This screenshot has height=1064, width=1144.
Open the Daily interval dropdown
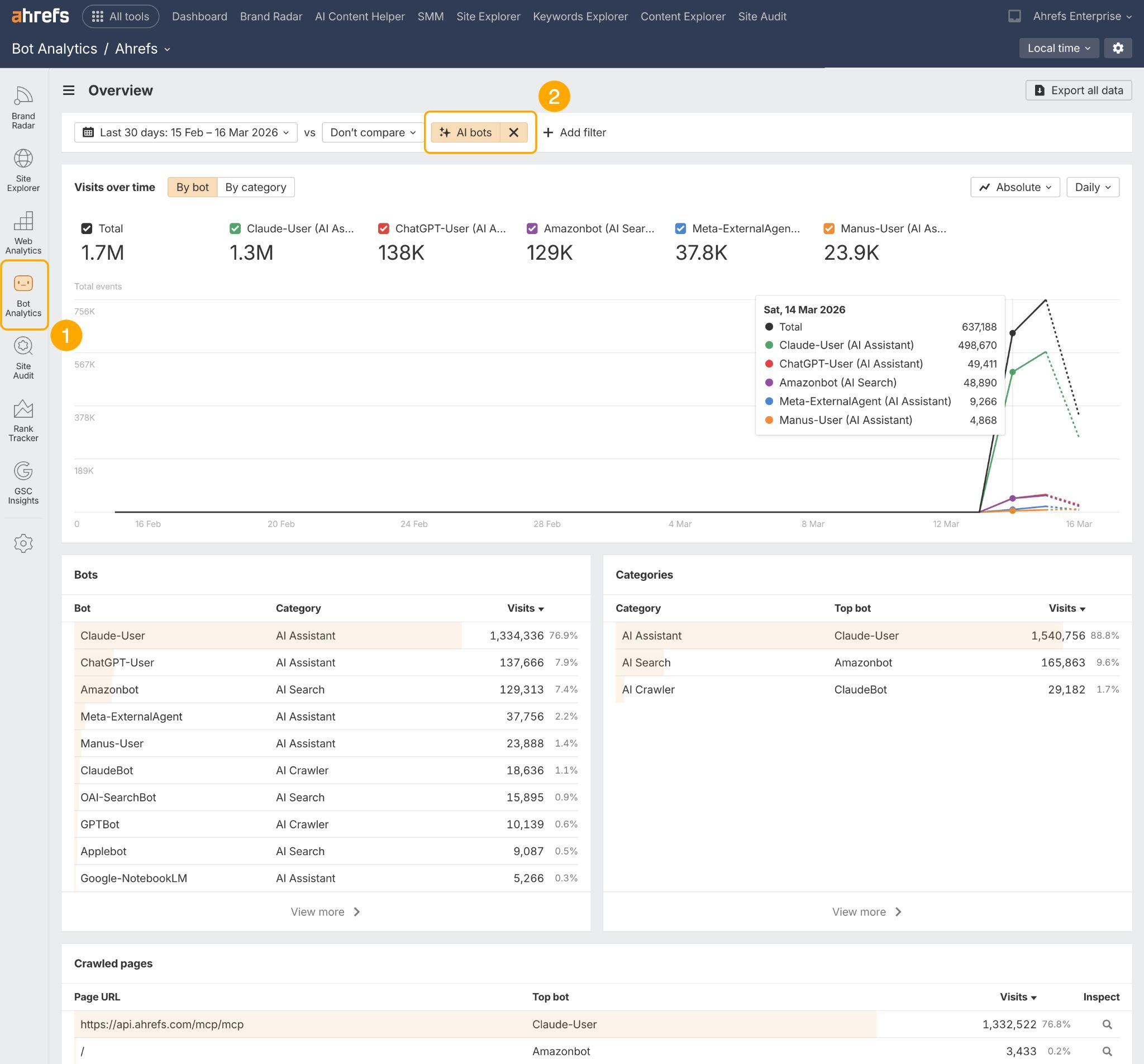(1092, 187)
